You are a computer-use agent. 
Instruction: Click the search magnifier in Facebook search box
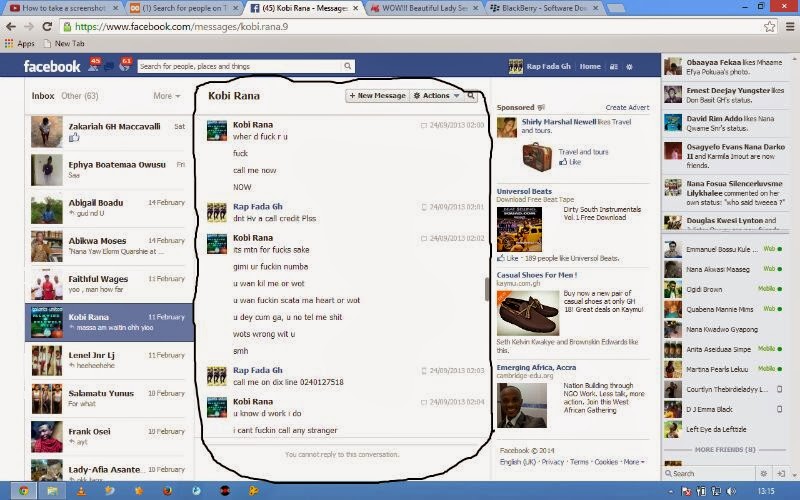347,66
